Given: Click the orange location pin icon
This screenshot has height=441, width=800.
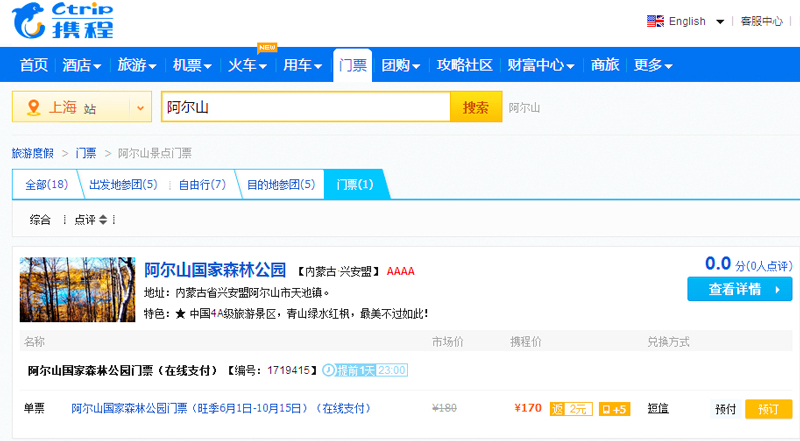Looking at the screenshot, I should pos(34,107).
